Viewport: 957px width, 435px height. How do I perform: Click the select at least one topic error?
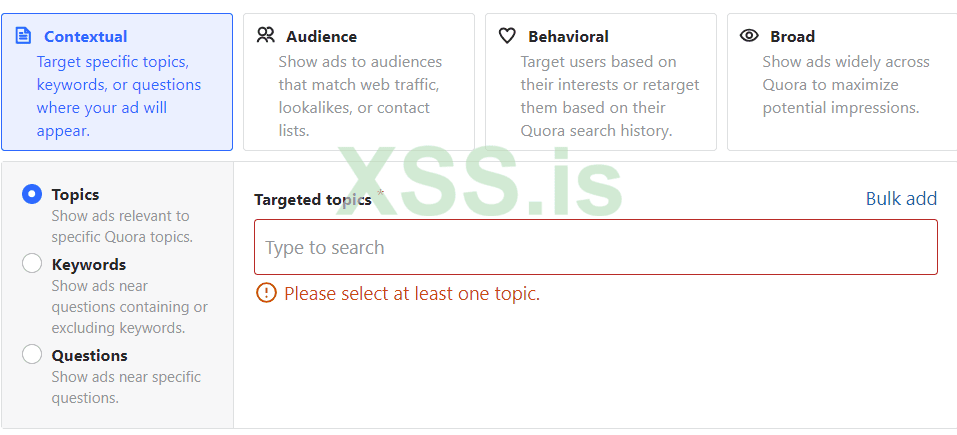pyautogui.click(x=412, y=293)
